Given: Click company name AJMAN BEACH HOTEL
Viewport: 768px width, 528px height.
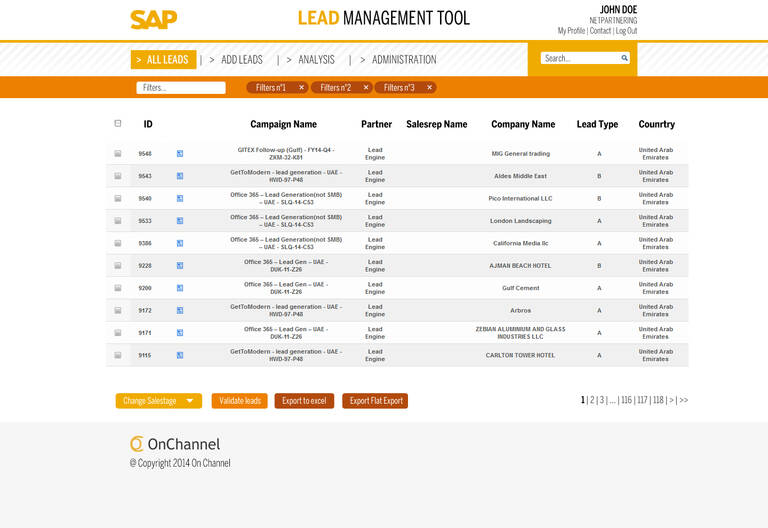Looking at the screenshot, I should (x=520, y=265).
